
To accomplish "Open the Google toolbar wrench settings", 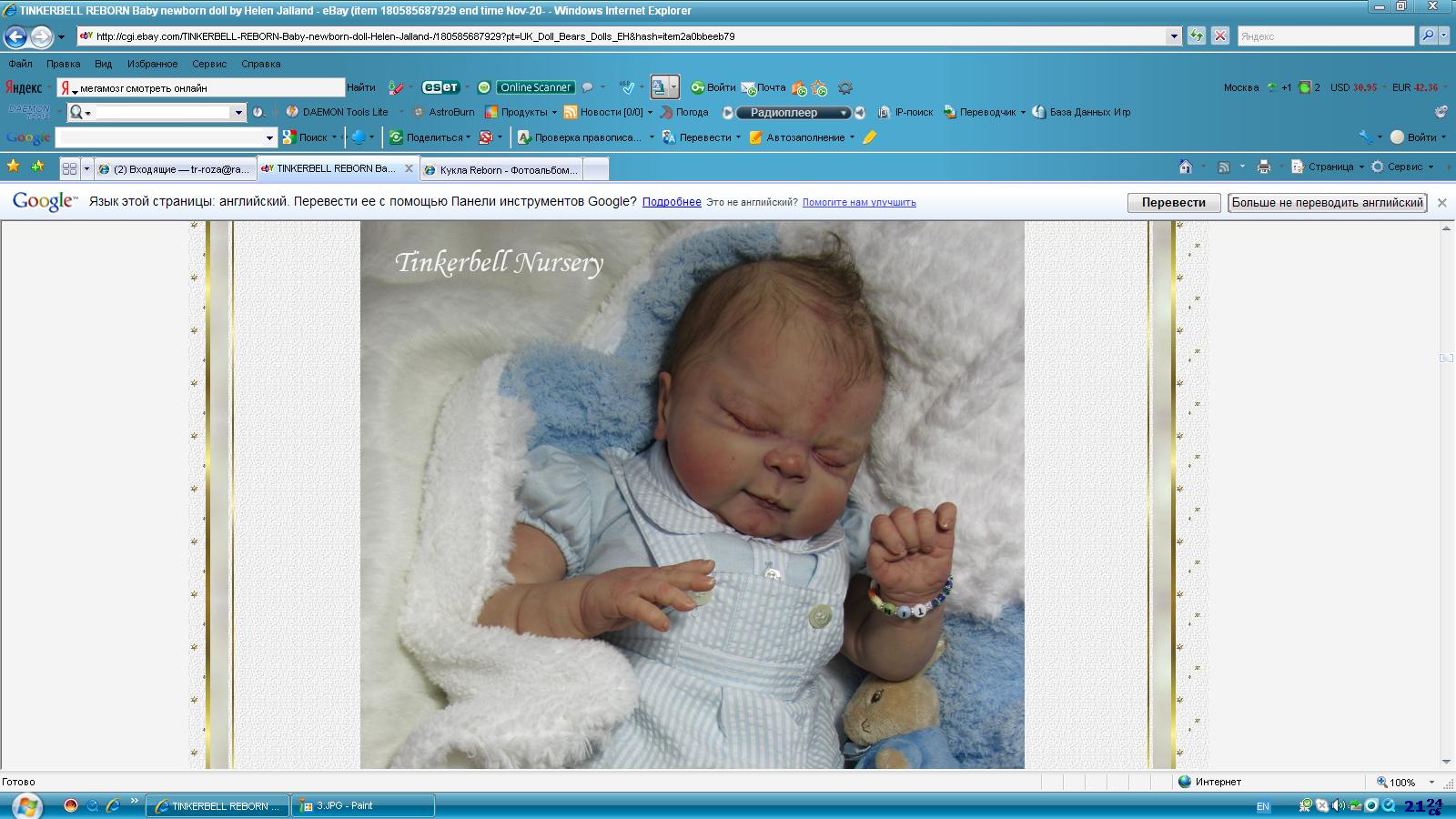I will point(1365,137).
